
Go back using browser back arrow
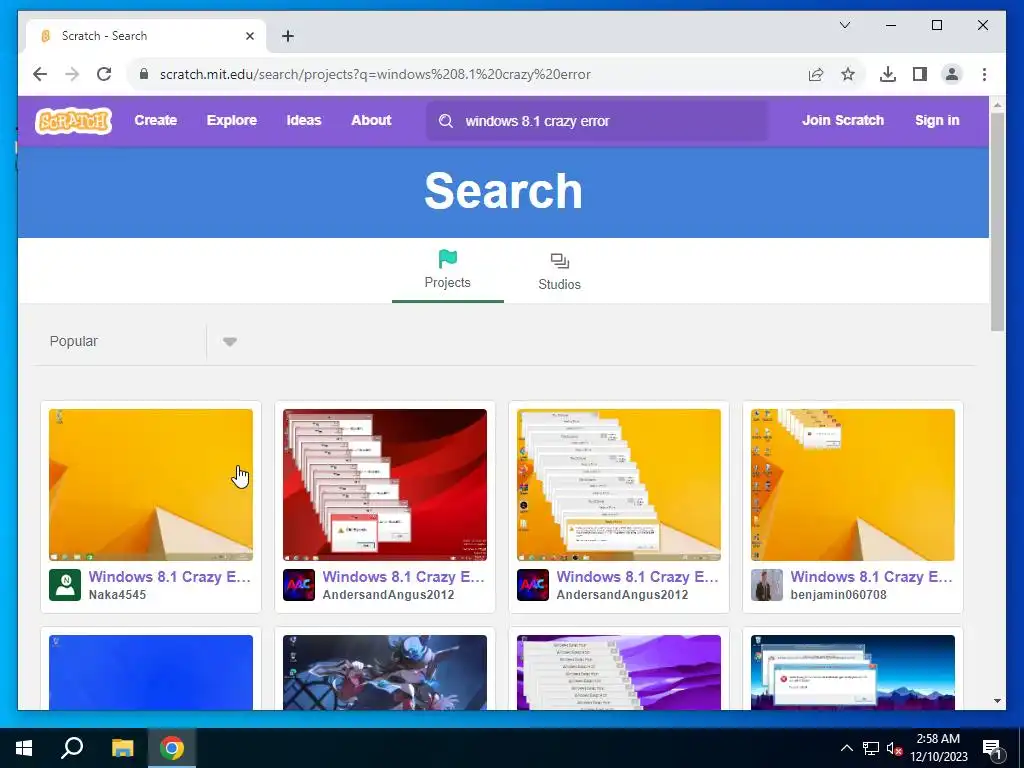tap(40, 74)
